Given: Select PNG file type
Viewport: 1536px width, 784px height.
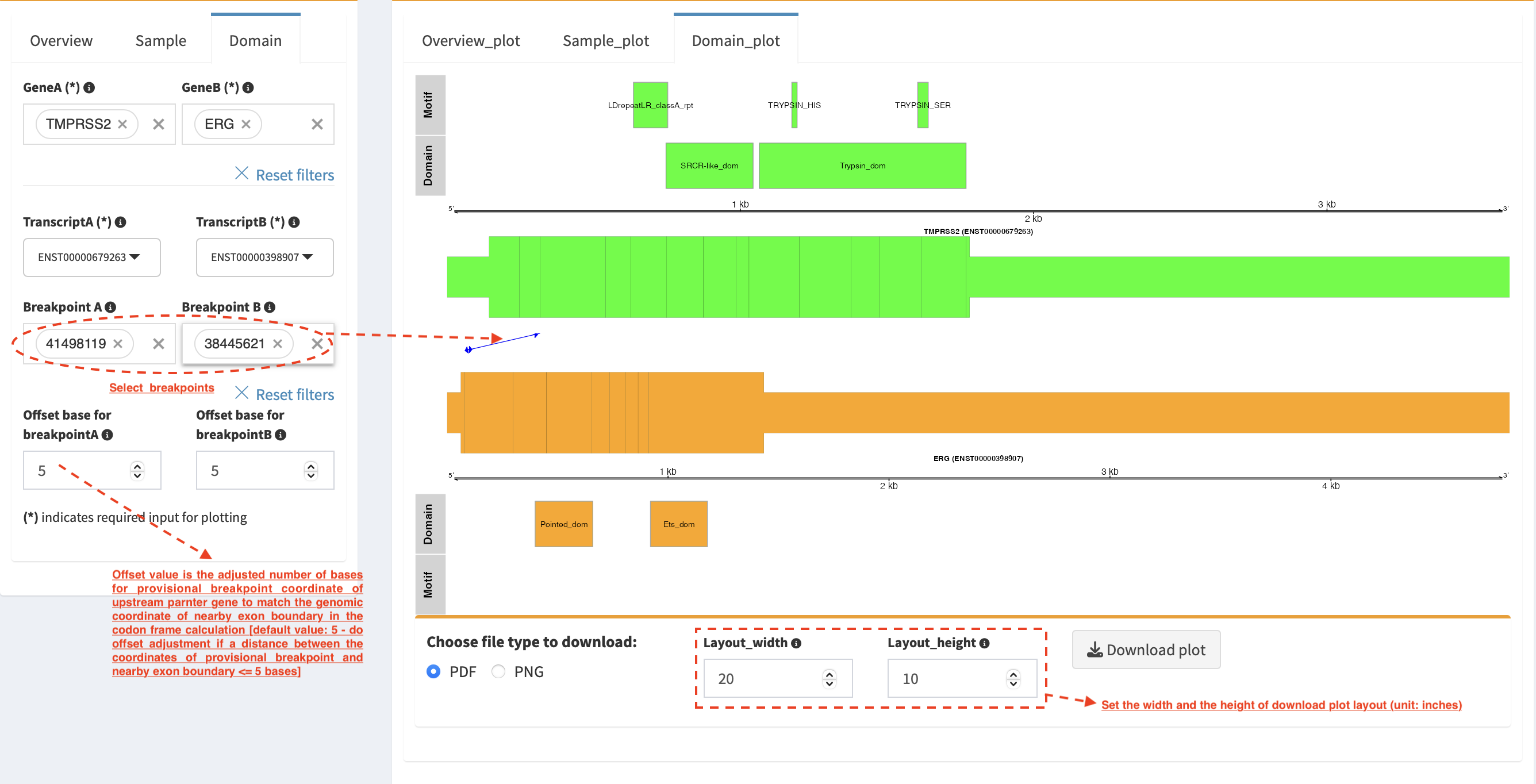Looking at the screenshot, I should [498, 671].
